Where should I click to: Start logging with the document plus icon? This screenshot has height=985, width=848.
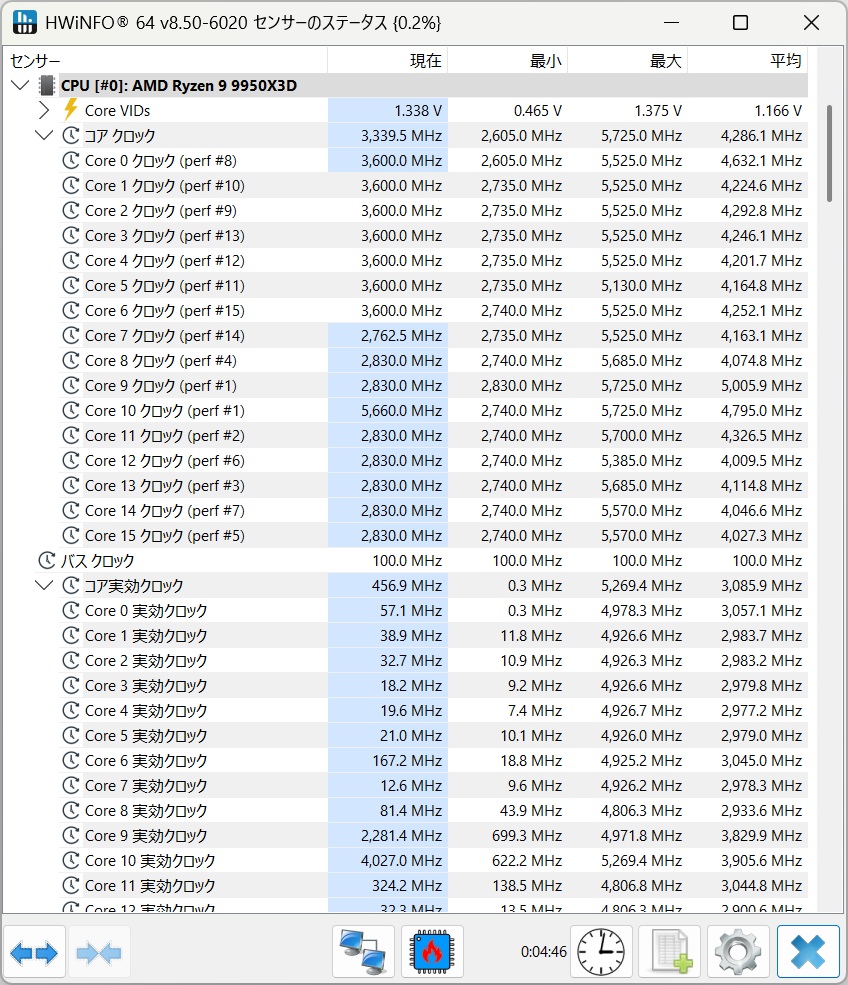tap(670, 952)
